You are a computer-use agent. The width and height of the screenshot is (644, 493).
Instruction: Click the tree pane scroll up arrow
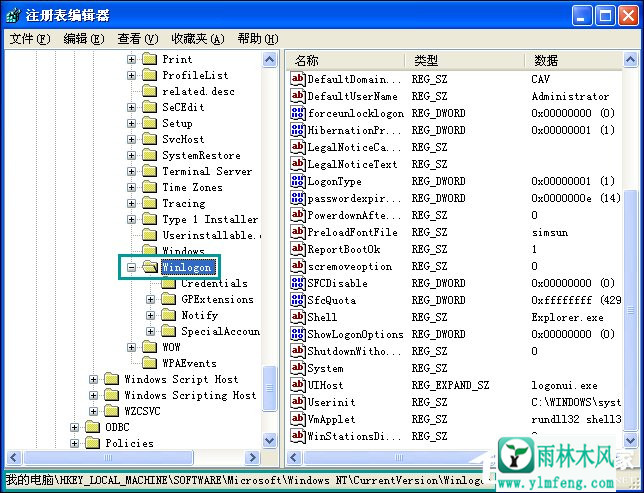[269, 60]
